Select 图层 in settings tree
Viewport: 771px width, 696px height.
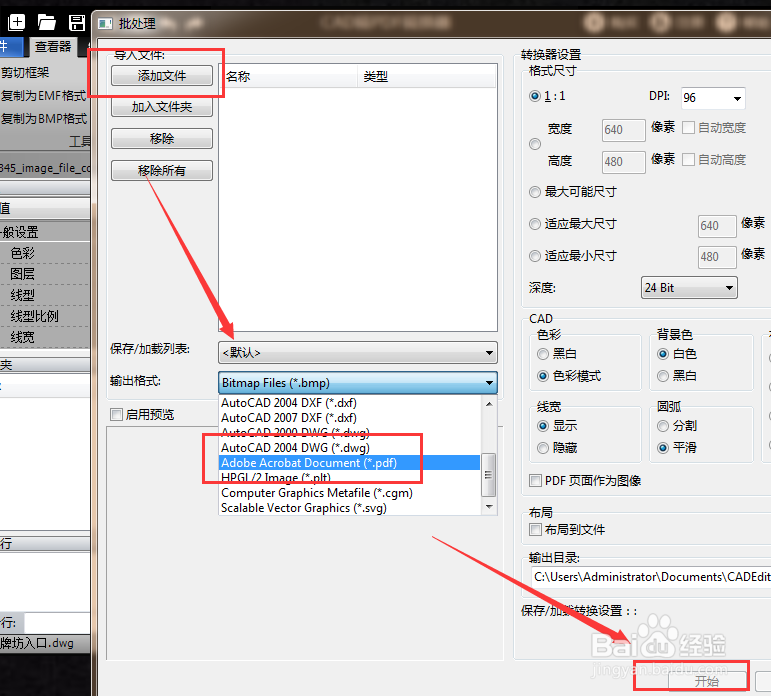(x=23, y=274)
